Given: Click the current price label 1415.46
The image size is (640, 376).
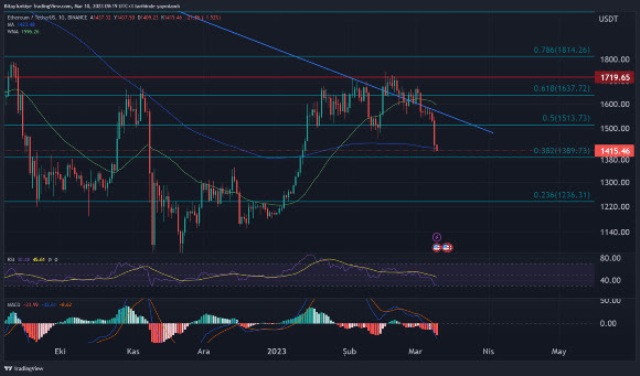Looking at the screenshot, I should coord(614,151).
